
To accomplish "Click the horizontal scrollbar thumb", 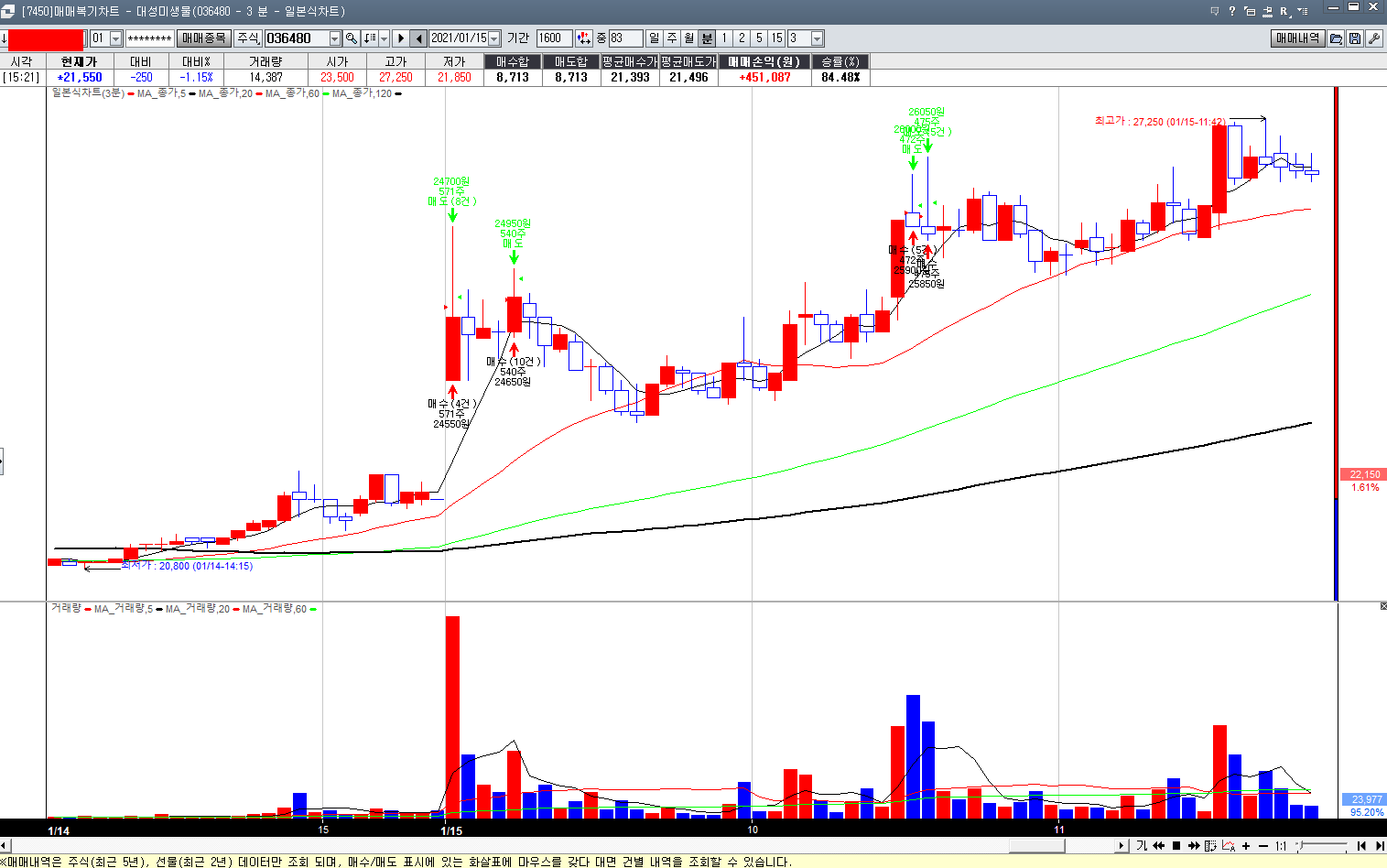I will click(1036, 846).
